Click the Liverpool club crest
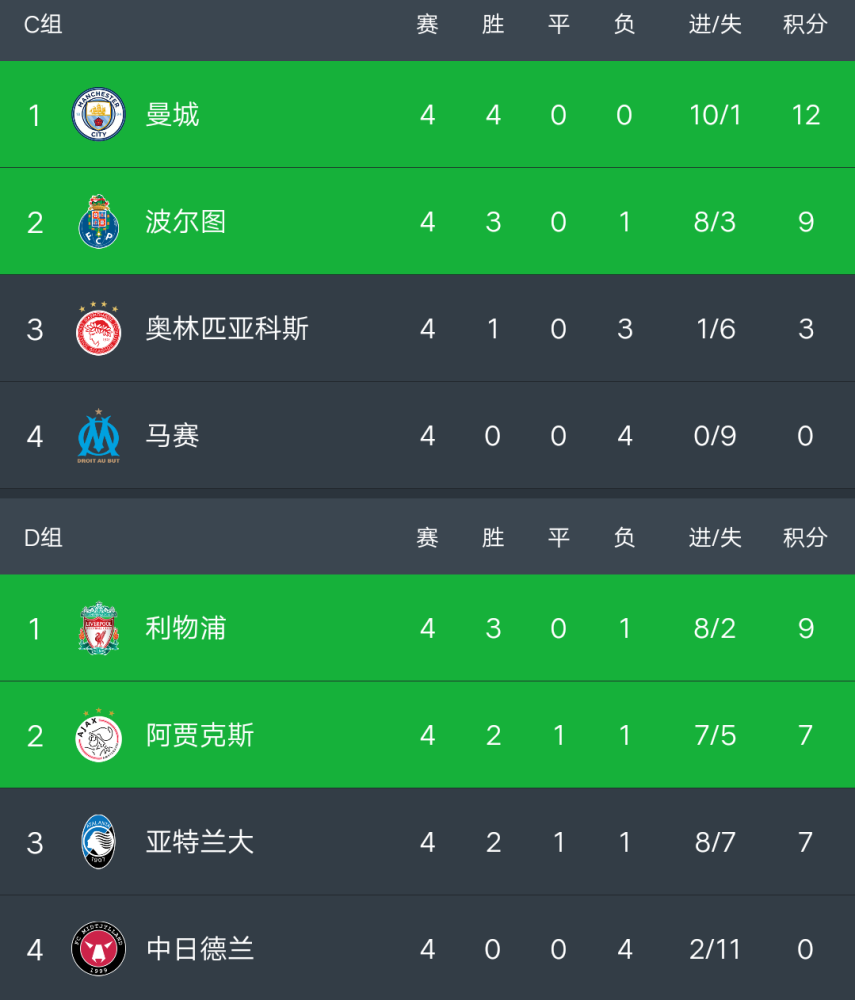 (x=98, y=629)
